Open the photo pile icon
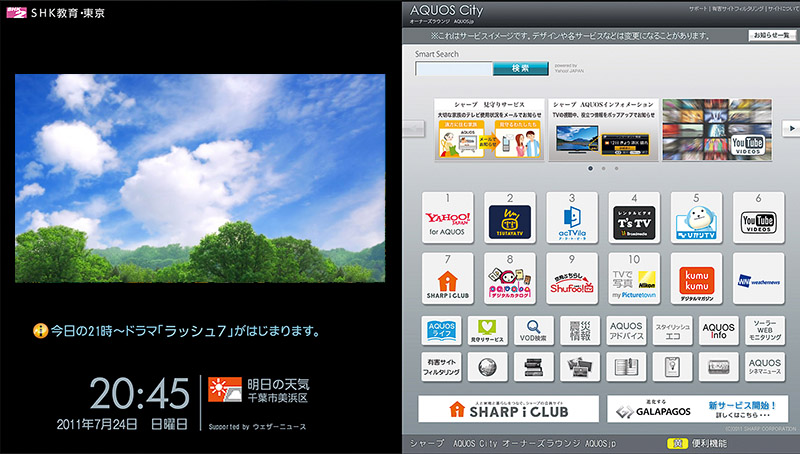Screen dimensions: 800x454 click(x=580, y=367)
